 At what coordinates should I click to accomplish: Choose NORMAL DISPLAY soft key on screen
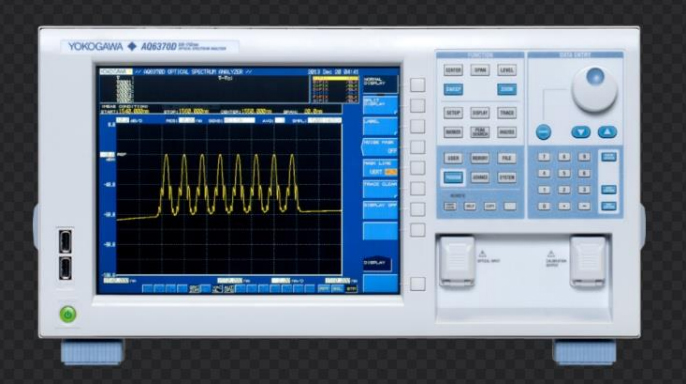click(x=380, y=84)
